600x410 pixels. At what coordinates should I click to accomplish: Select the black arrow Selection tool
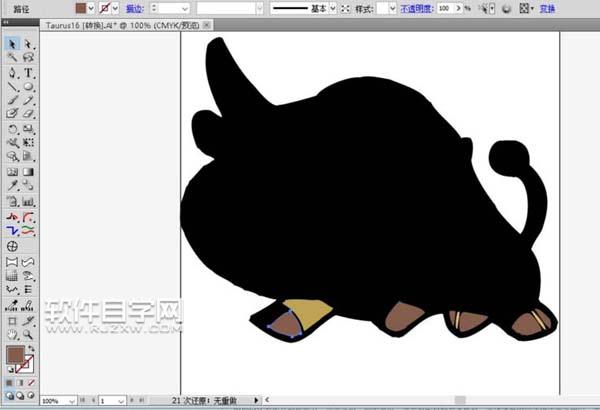(12, 45)
